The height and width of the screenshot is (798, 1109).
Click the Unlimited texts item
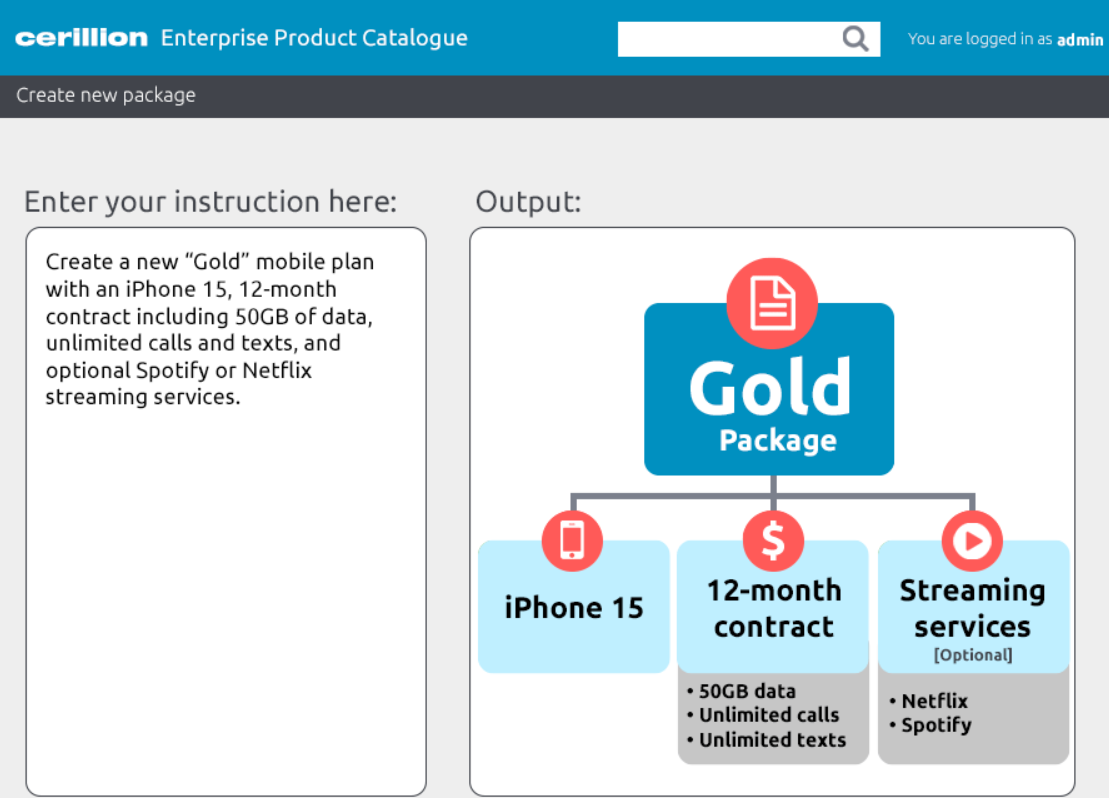tap(771, 740)
